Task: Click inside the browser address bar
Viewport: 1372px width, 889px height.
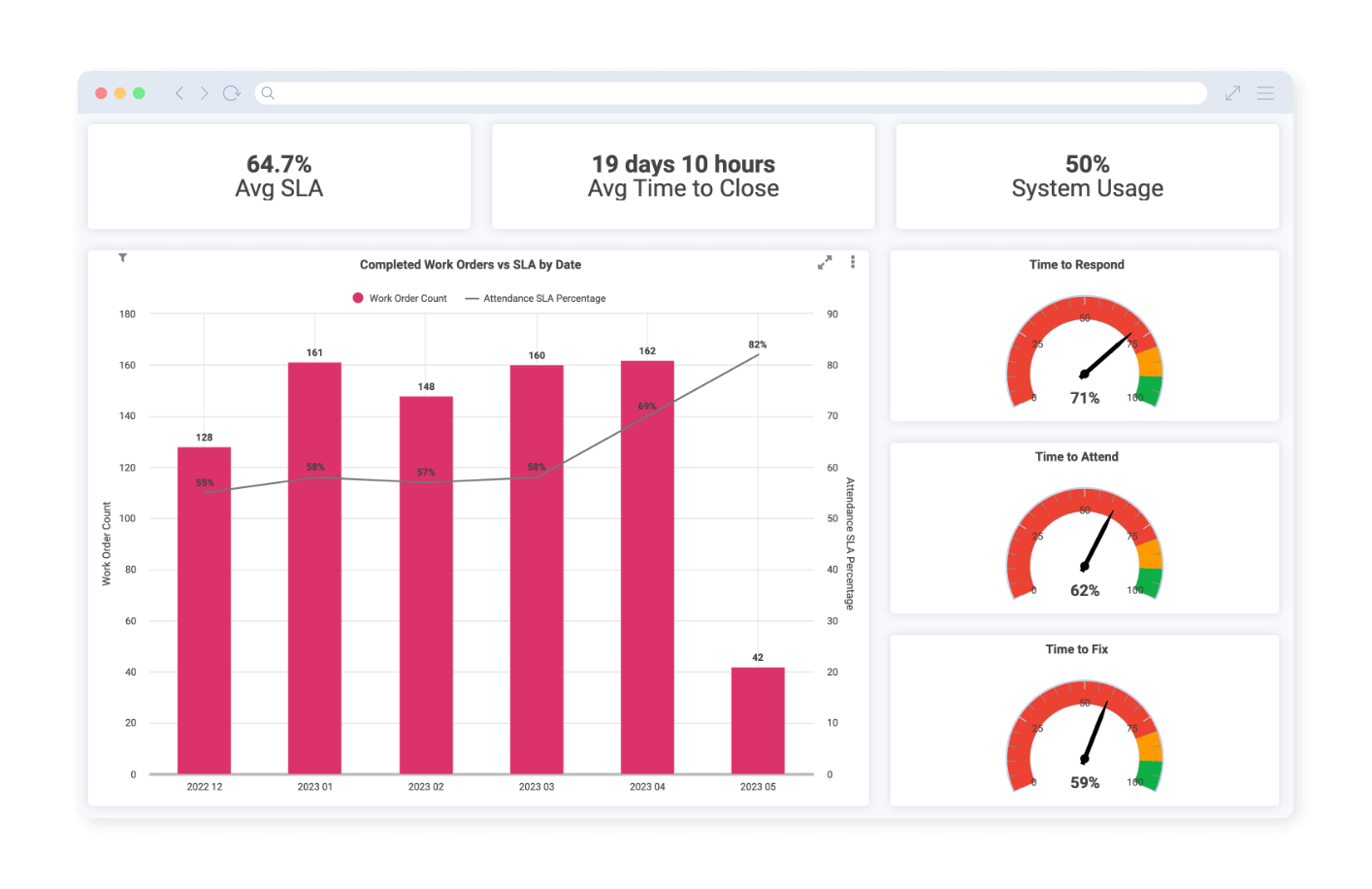Action: tap(728, 93)
